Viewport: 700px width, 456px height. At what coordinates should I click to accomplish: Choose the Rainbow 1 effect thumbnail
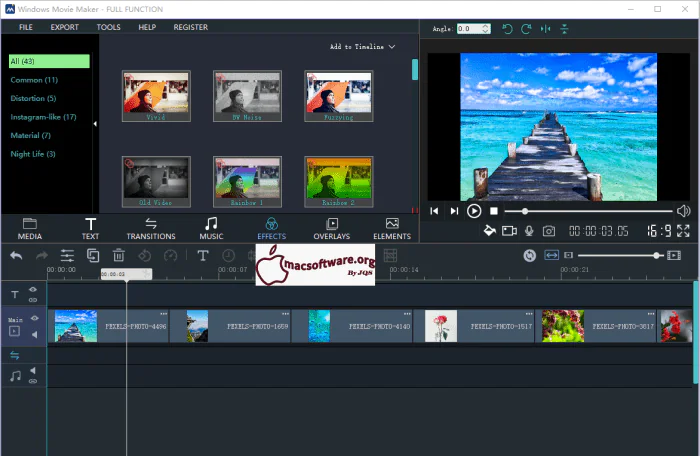click(x=247, y=181)
